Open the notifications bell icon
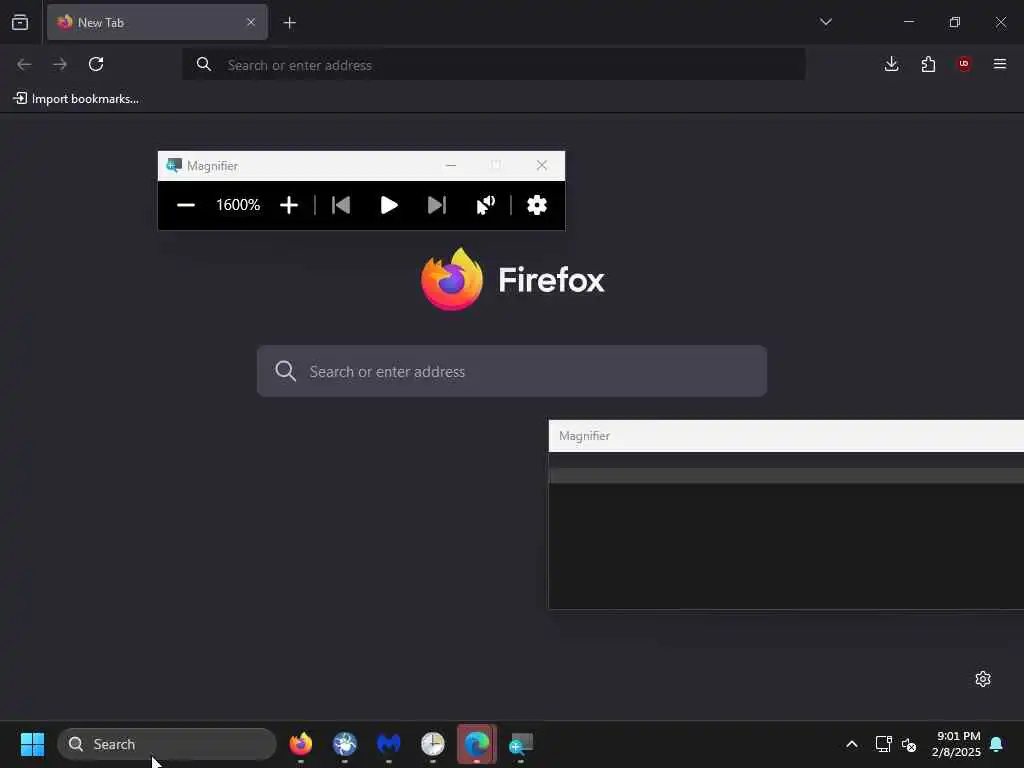 997,744
